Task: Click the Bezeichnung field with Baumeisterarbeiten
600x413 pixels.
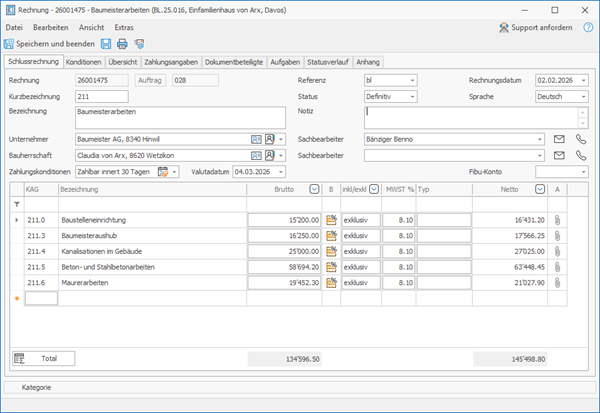Action: click(x=180, y=118)
